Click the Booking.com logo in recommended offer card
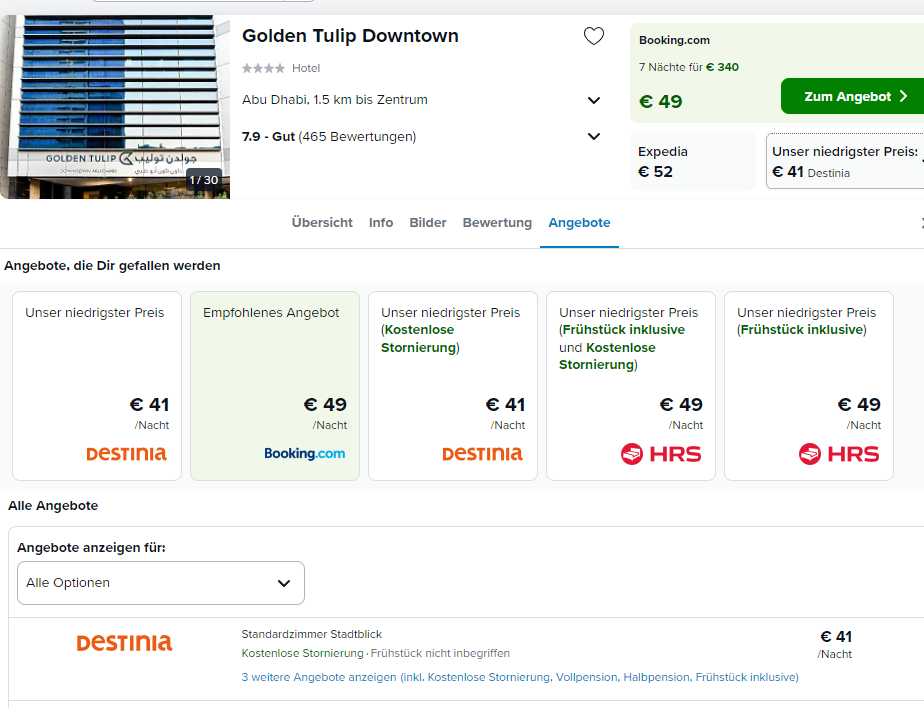Screen dimensions: 924x708 (x=305, y=453)
